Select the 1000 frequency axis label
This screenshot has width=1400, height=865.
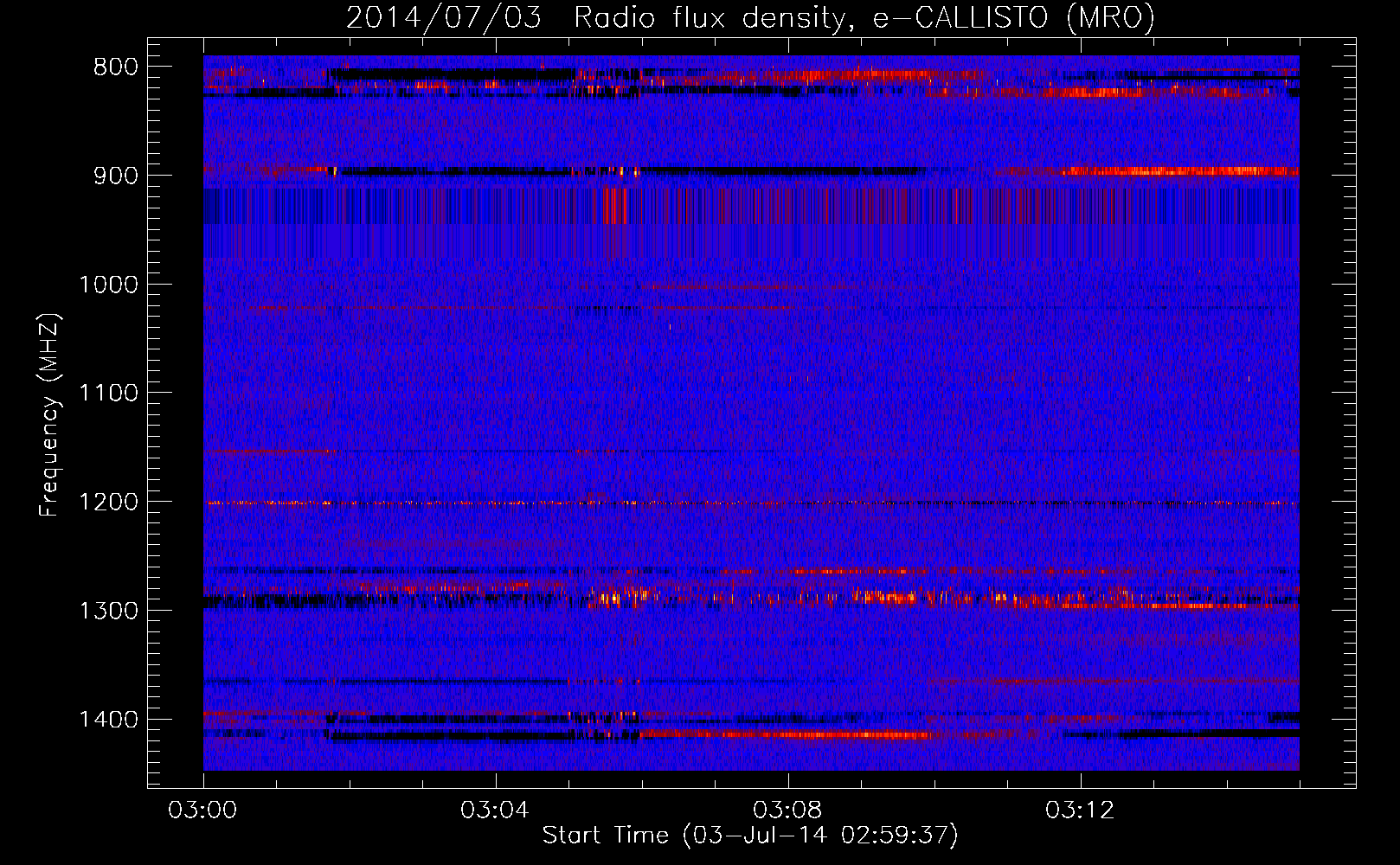(x=108, y=285)
